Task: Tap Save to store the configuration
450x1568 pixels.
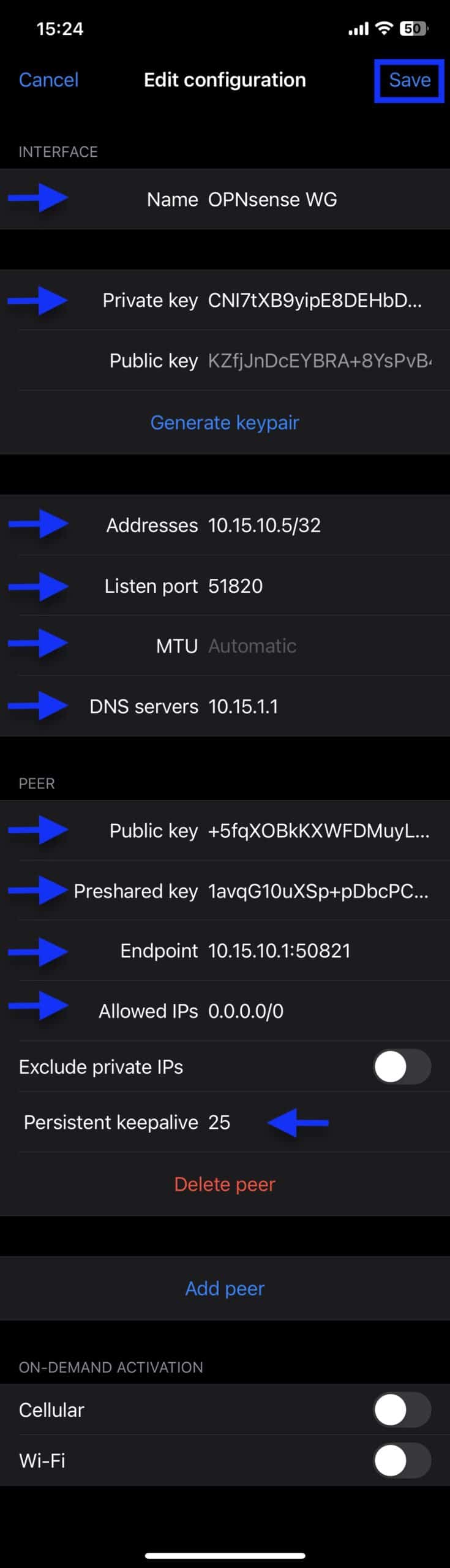Action: (x=410, y=80)
